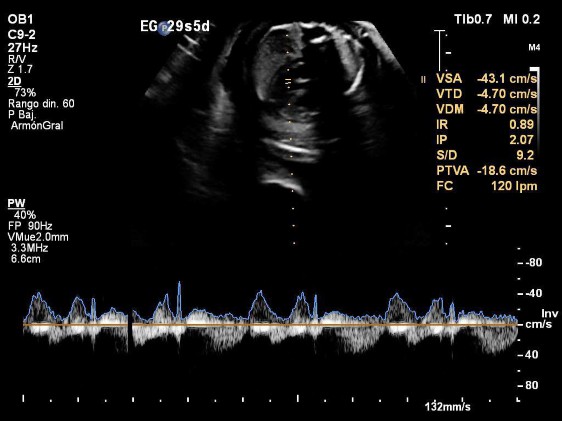Screen dimensions: 562x421
Task: Click the IR 0.89 resistance index value
Action: tap(485, 124)
